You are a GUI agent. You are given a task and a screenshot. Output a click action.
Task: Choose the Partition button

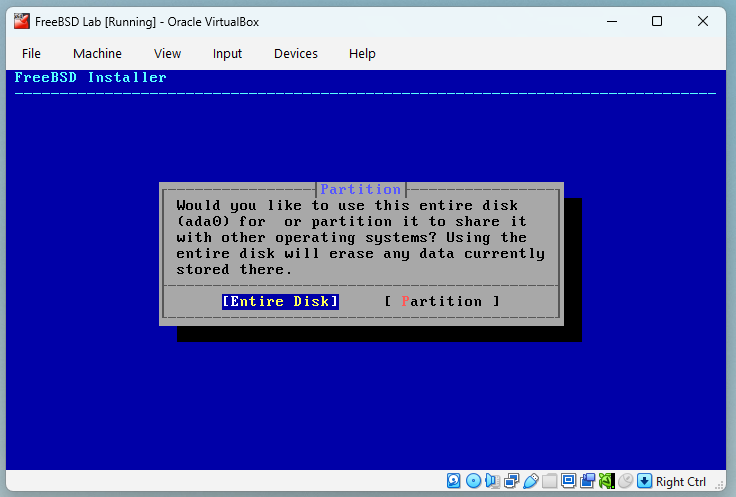[x=442, y=301]
